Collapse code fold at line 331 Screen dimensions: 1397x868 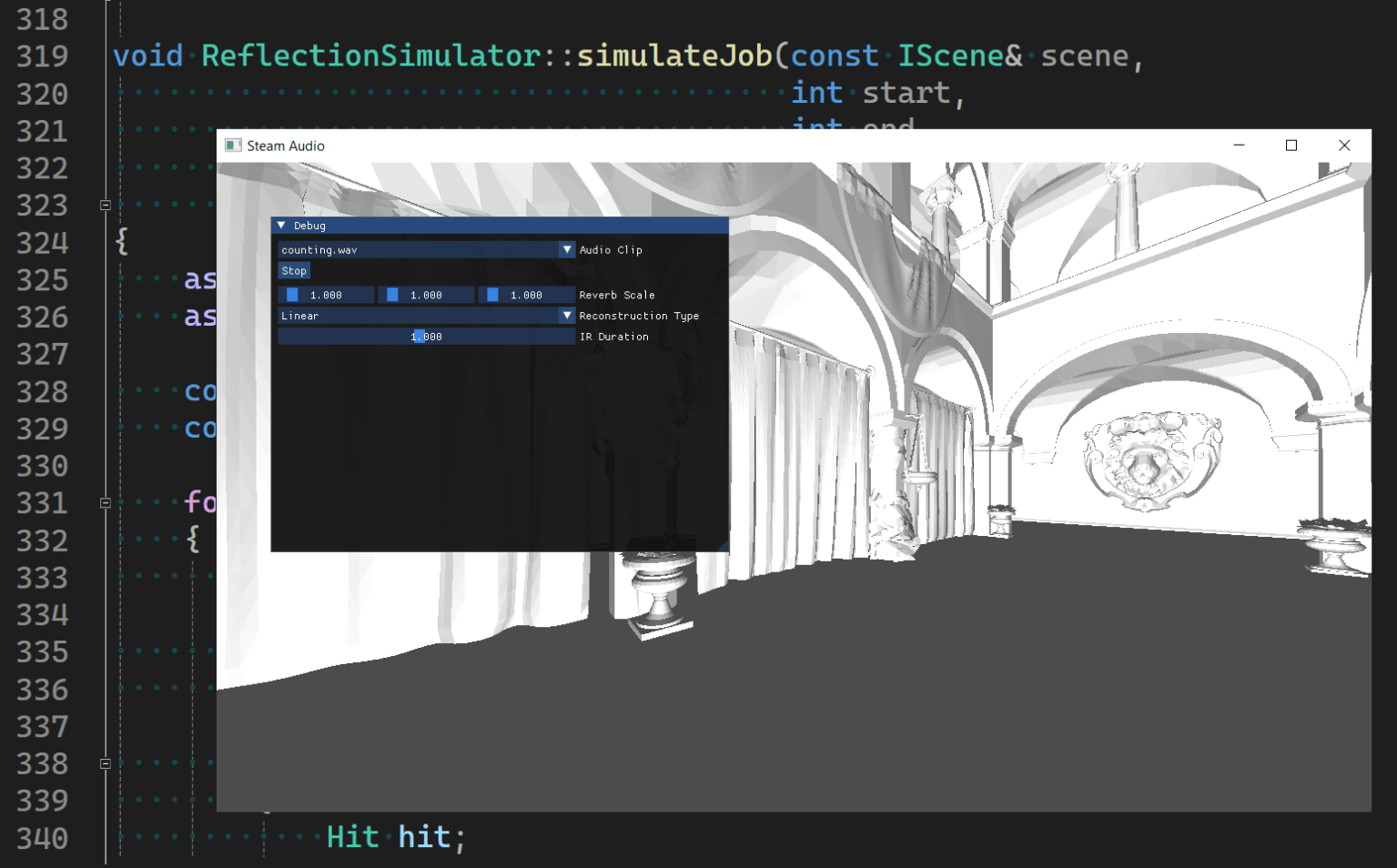click(106, 503)
